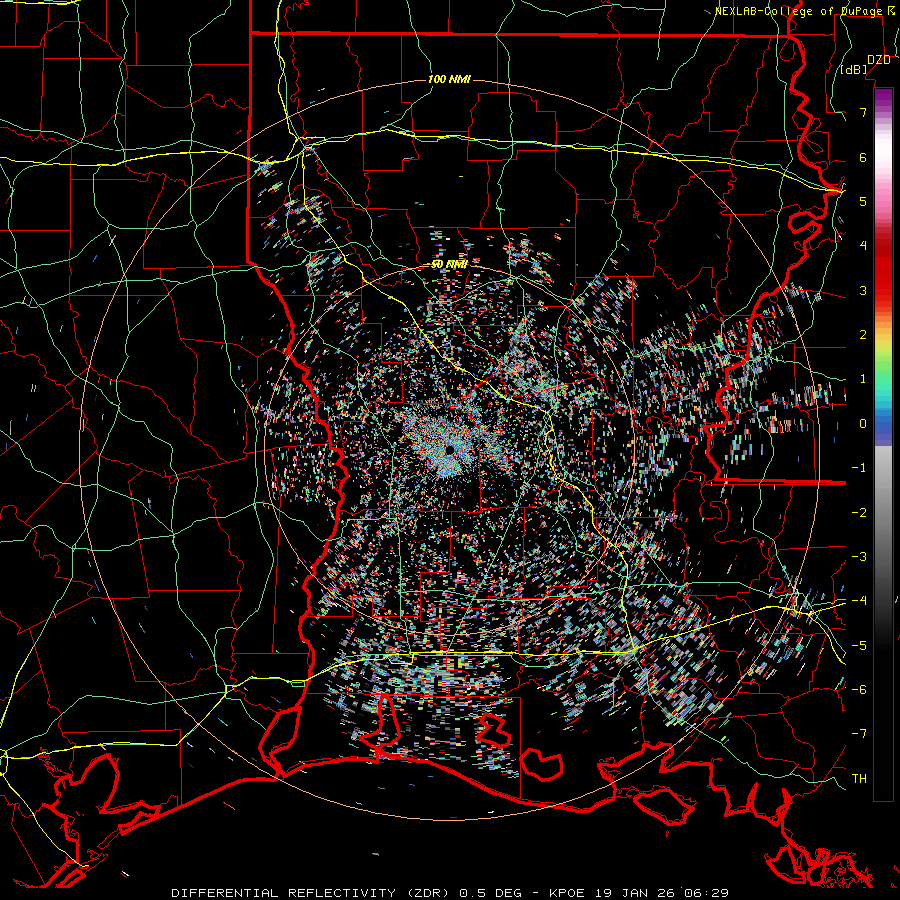
Task: Click the -6 tick label on color scale
Action: point(859,690)
